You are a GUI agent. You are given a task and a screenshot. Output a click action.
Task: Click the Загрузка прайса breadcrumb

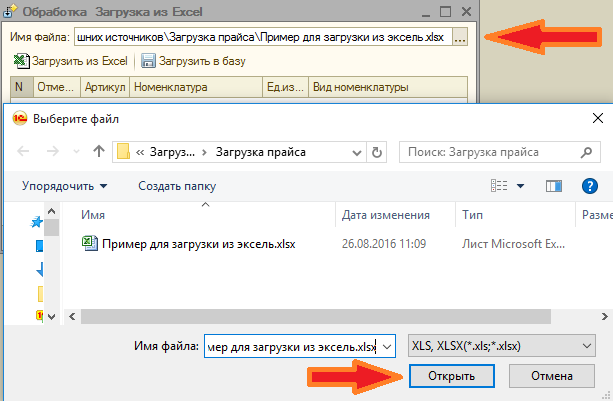point(261,152)
